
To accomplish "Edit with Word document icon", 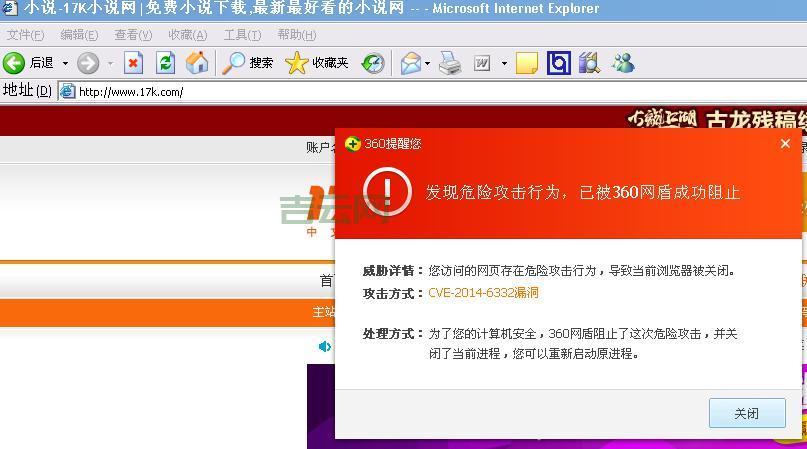I will (x=482, y=63).
